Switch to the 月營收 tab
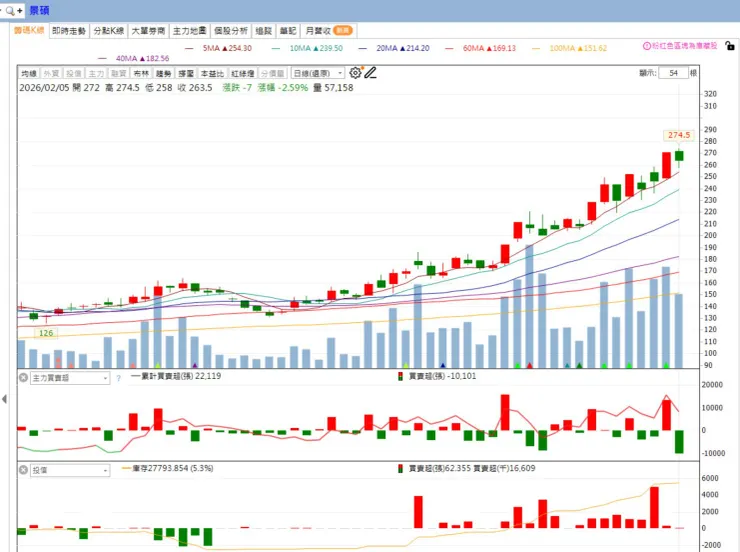The image size is (740, 552). point(328,31)
